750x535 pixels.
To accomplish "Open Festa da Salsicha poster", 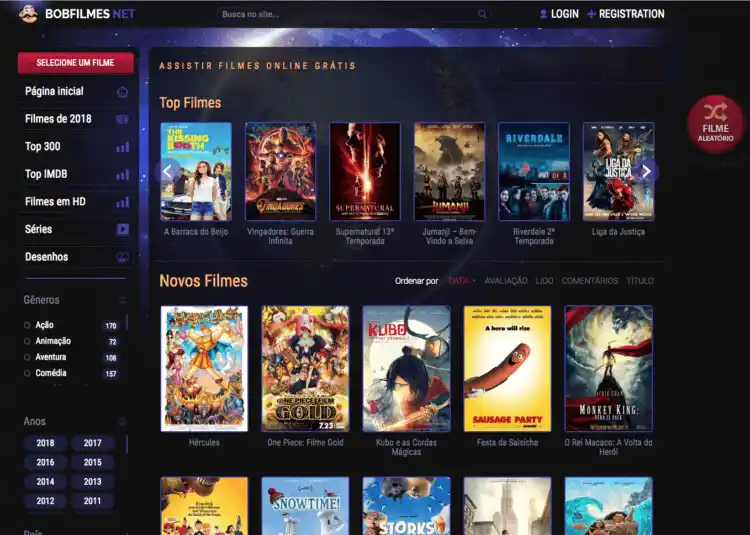I will [x=507, y=369].
